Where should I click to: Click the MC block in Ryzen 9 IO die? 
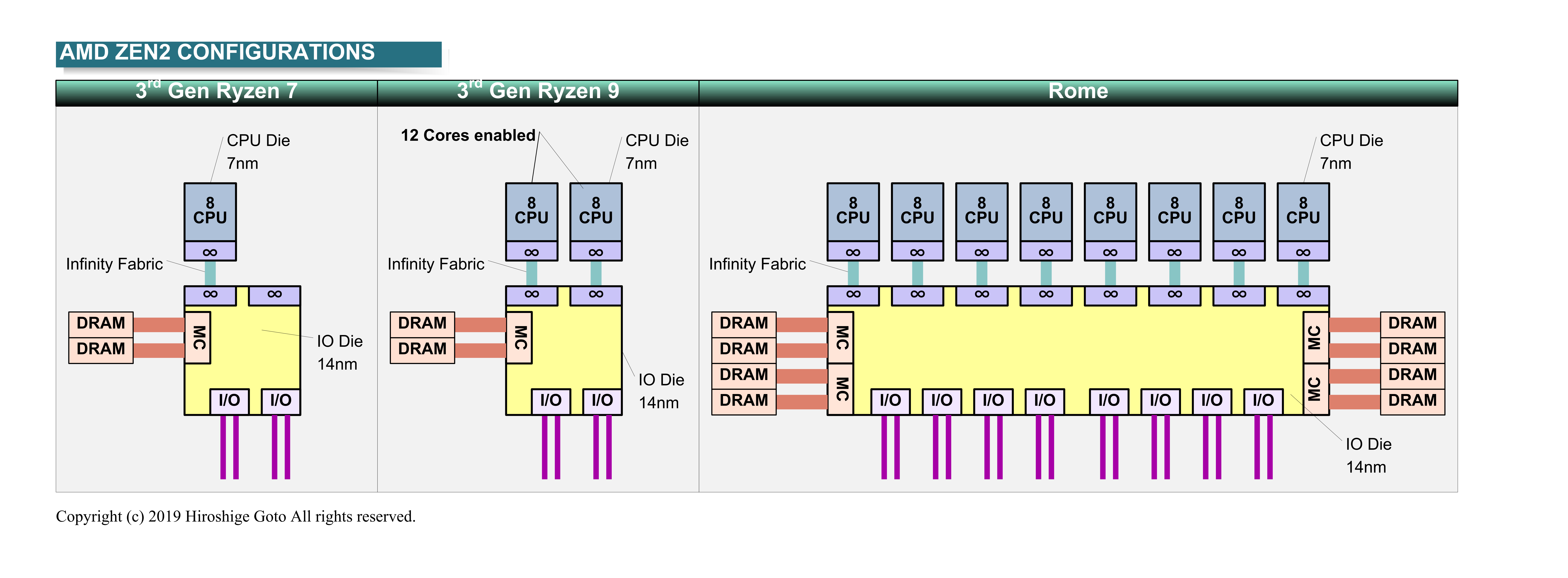(519, 337)
